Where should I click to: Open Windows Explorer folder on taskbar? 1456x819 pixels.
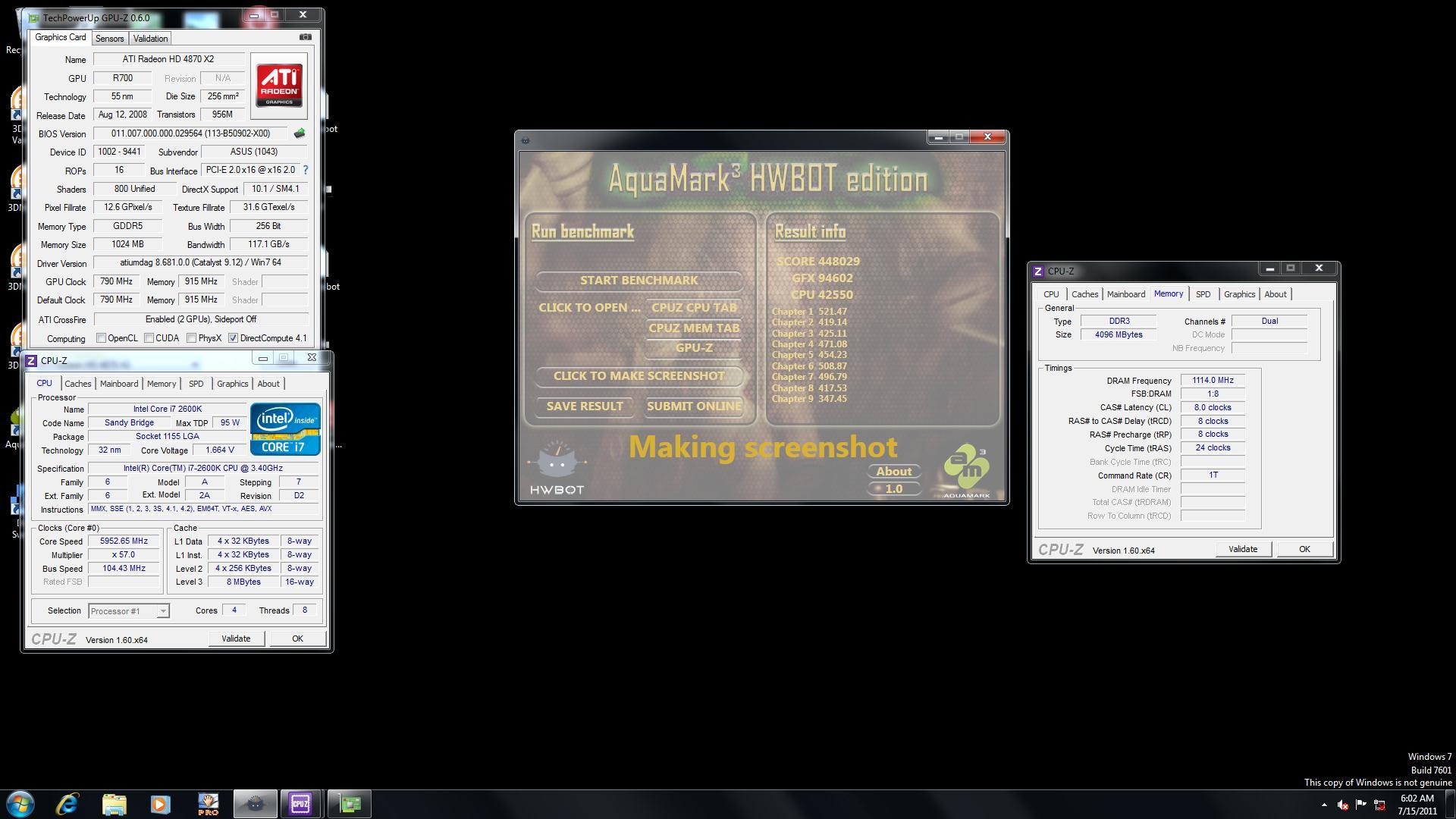pos(114,804)
